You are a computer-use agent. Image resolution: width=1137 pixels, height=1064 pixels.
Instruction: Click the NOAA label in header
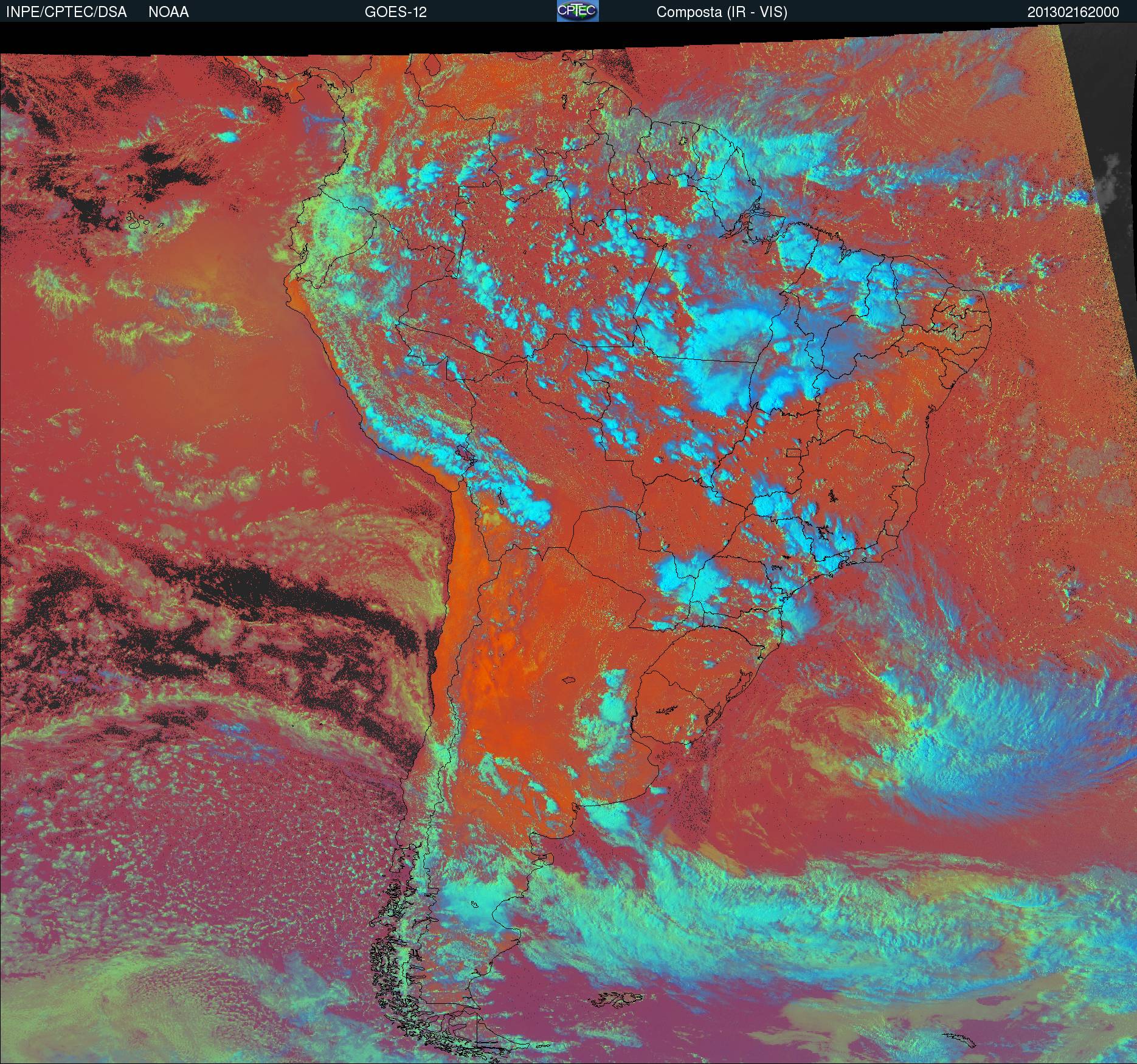click(x=168, y=12)
